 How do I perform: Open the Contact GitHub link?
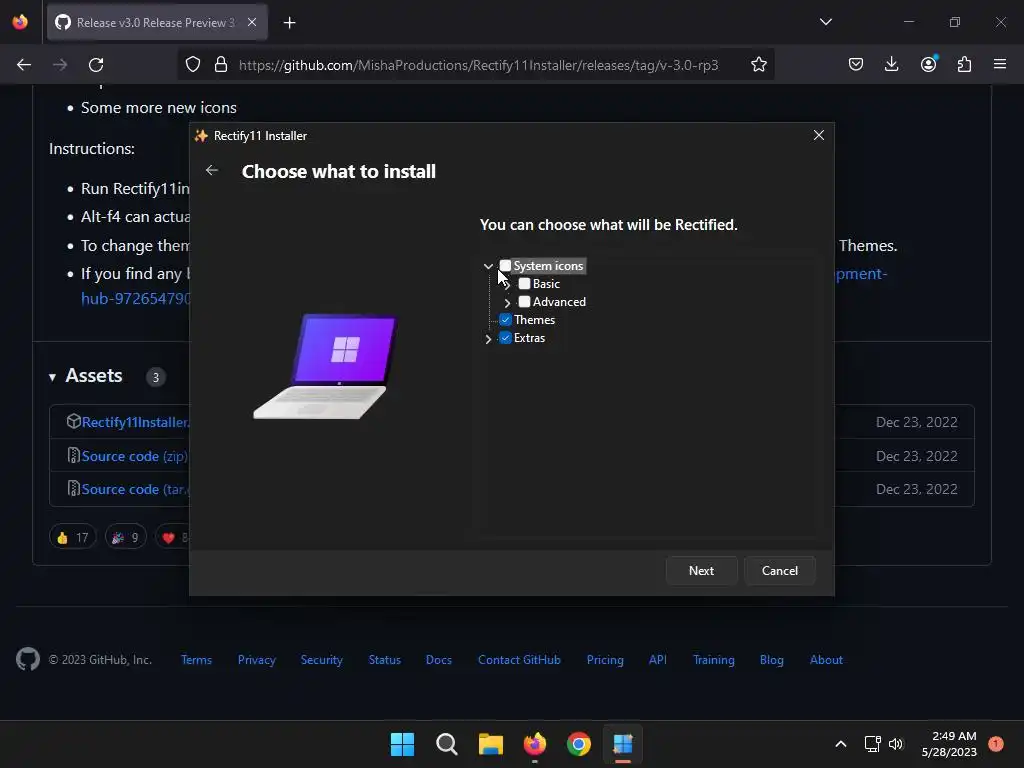[x=519, y=660]
